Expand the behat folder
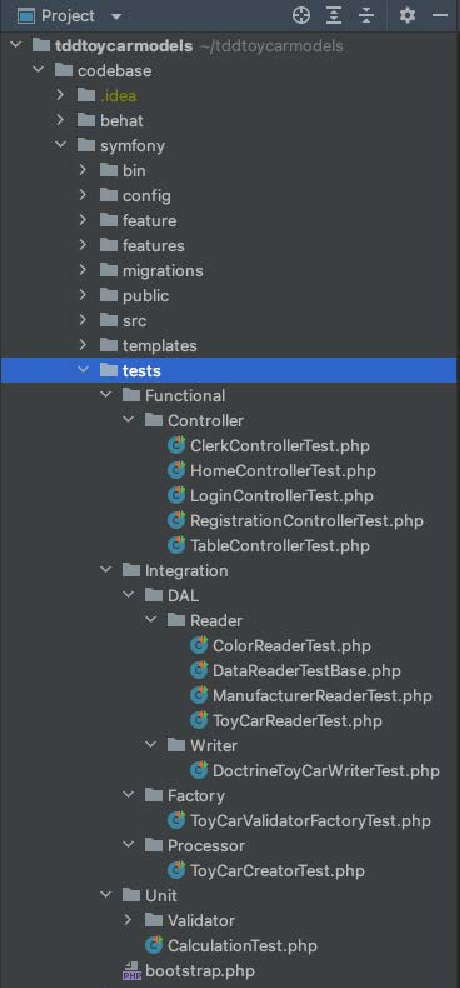Viewport: 460px width, 988px height. 60,120
